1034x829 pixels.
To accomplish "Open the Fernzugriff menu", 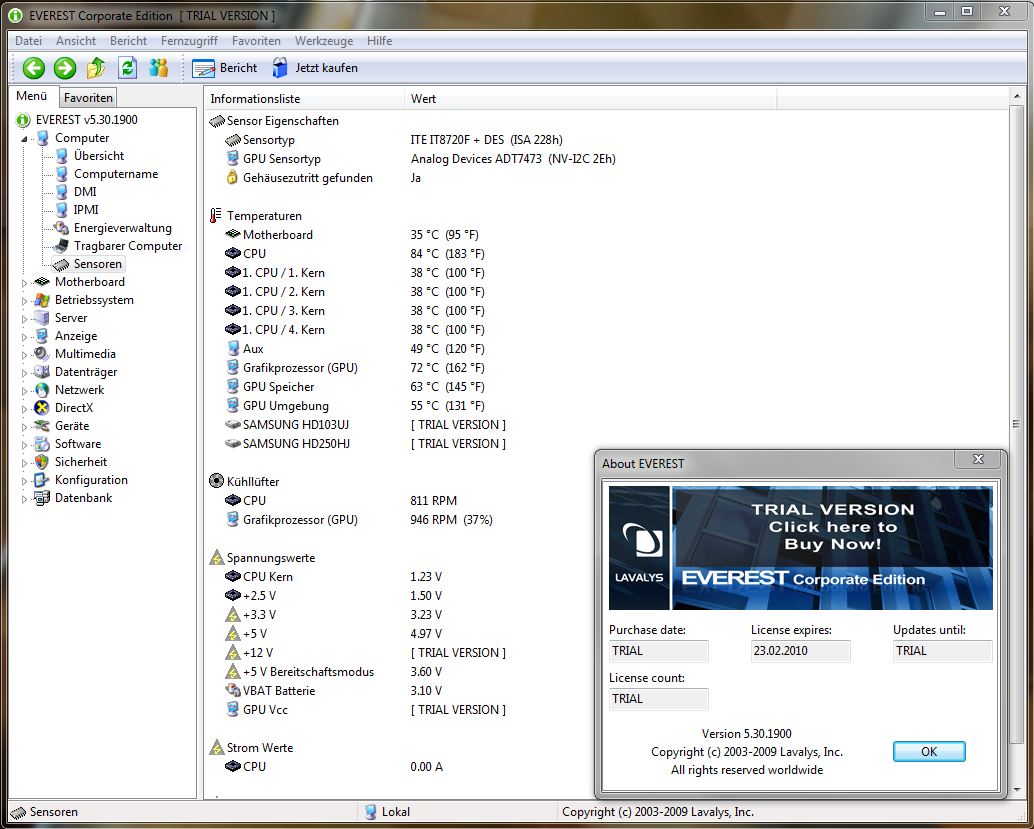I will point(189,41).
